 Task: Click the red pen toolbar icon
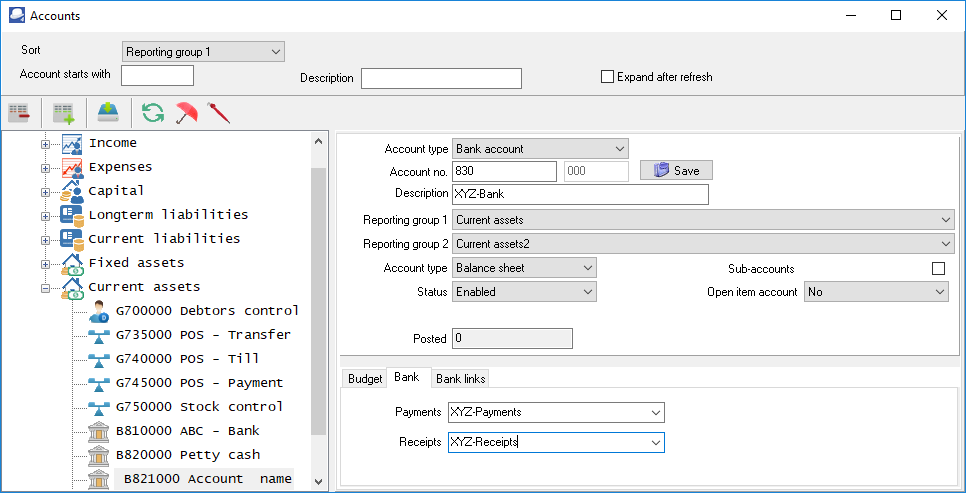pyautogui.click(x=218, y=113)
